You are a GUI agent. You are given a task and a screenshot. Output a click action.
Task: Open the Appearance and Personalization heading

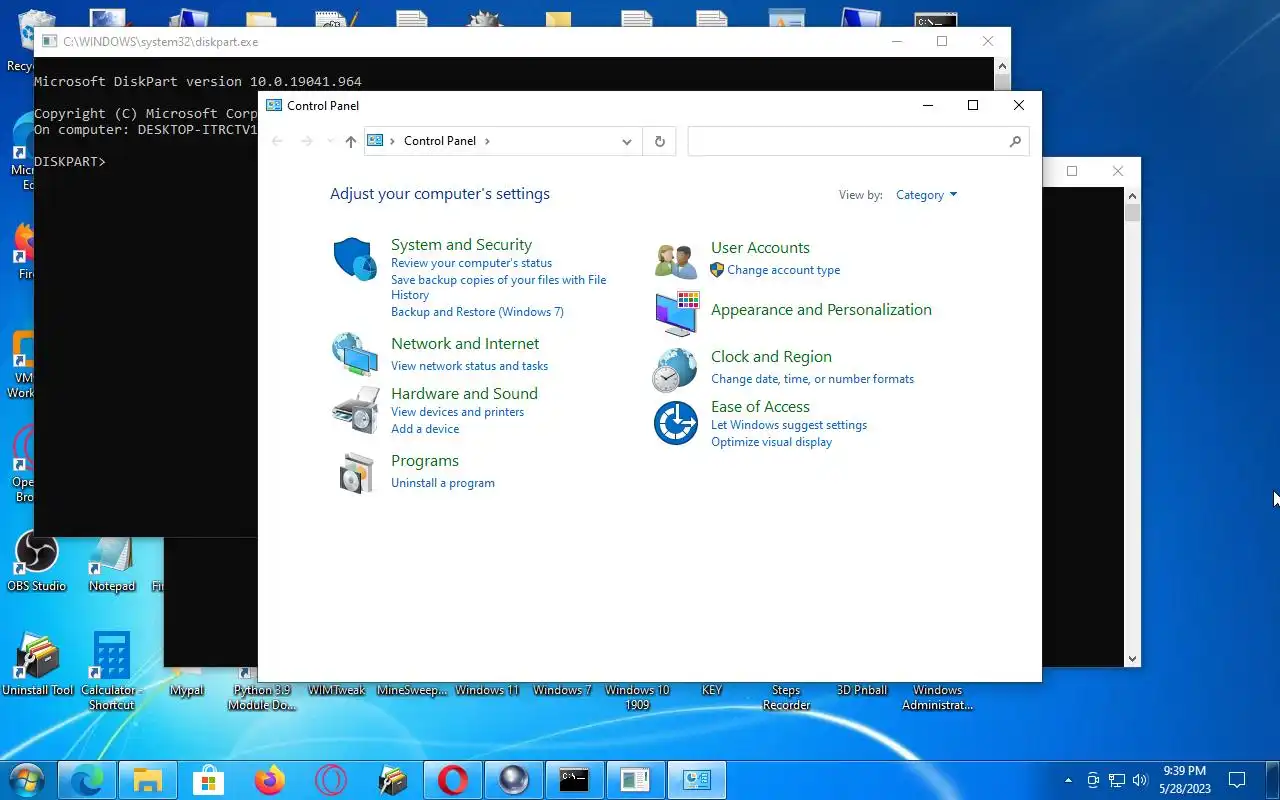coord(821,310)
